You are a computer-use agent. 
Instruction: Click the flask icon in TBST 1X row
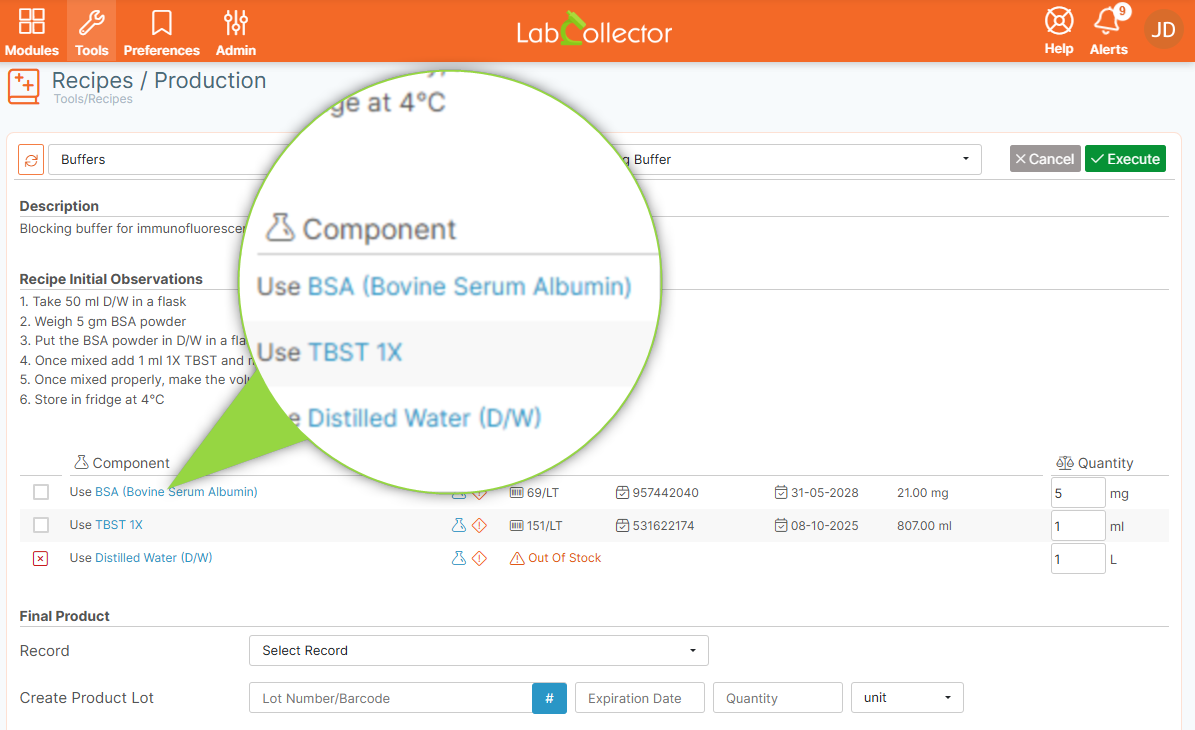pyautogui.click(x=459, y=525)
